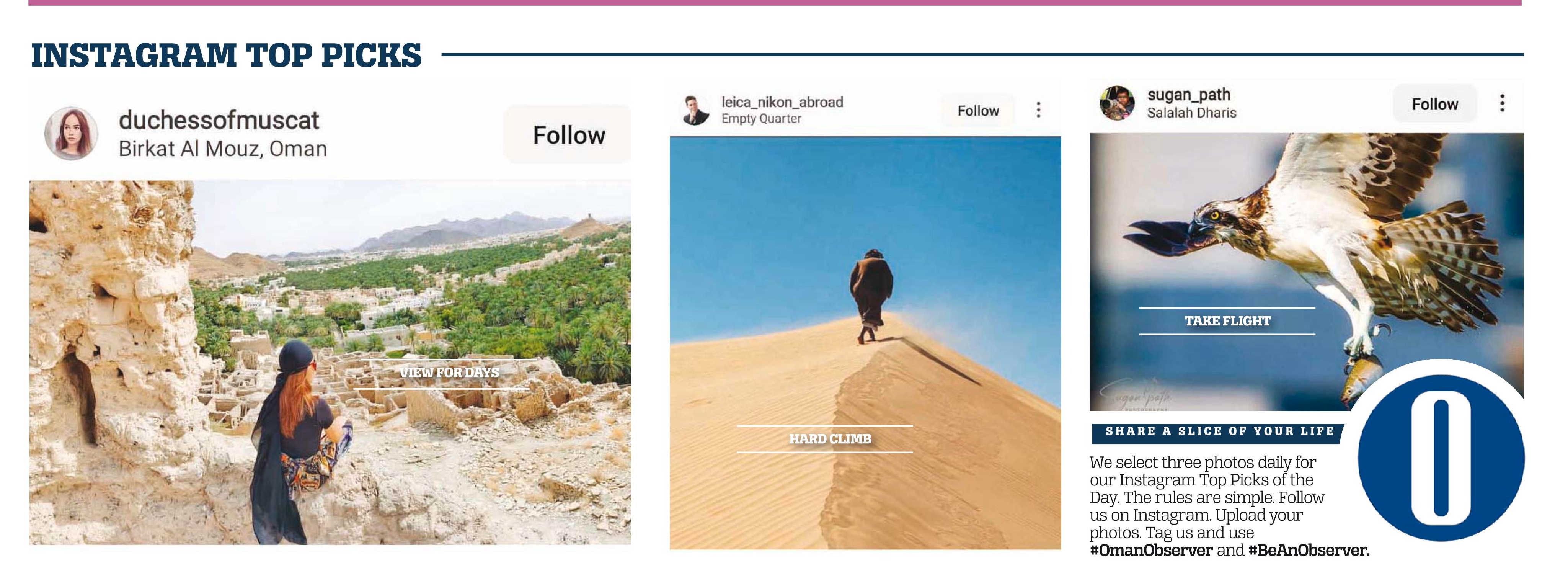This screenshot has width=1568, height=572.
Task: Follow leica_nikon_abroad account
Action: click(x=978, y=110)
